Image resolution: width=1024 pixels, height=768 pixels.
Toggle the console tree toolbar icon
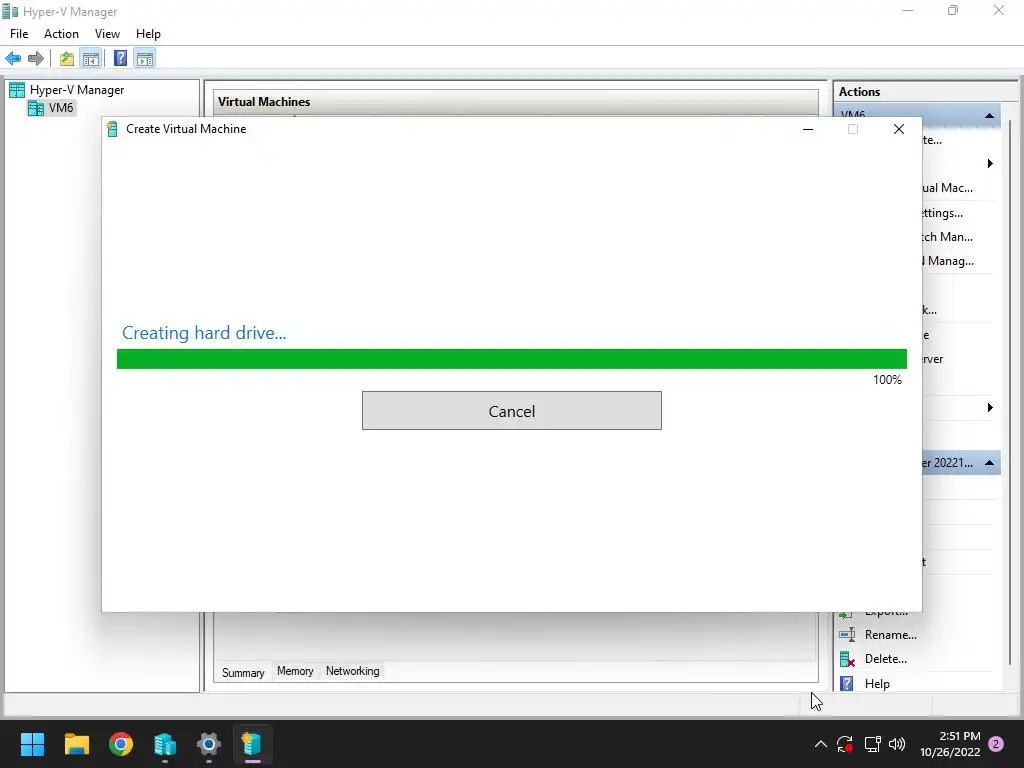point(91,59)
